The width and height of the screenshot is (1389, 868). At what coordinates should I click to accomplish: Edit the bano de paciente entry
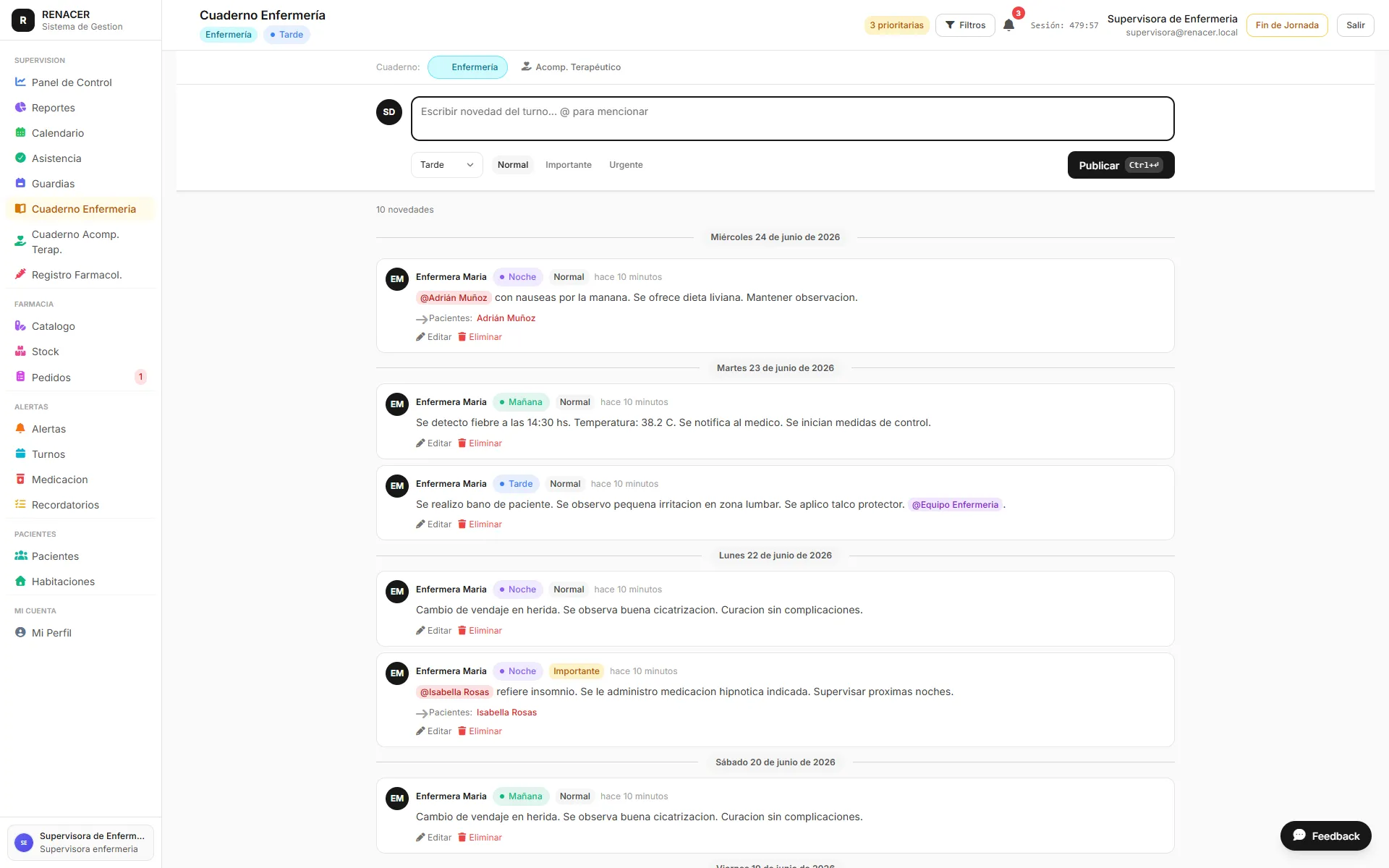433,524
